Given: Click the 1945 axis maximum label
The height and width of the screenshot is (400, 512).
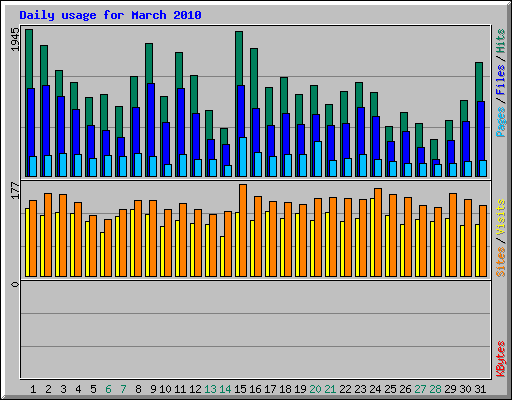Looking at the screenshot, I should tap(16, 40).
